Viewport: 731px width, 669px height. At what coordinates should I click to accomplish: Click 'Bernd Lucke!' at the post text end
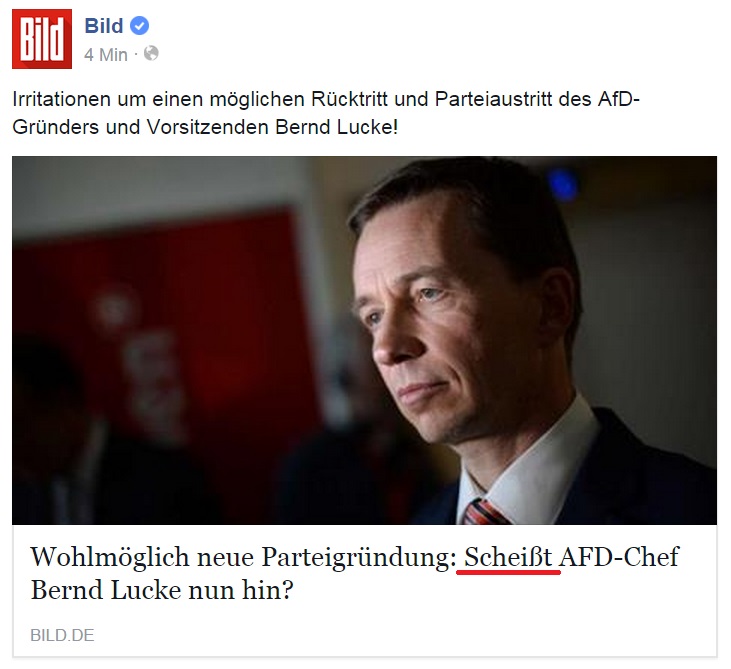tap(337, 127)
